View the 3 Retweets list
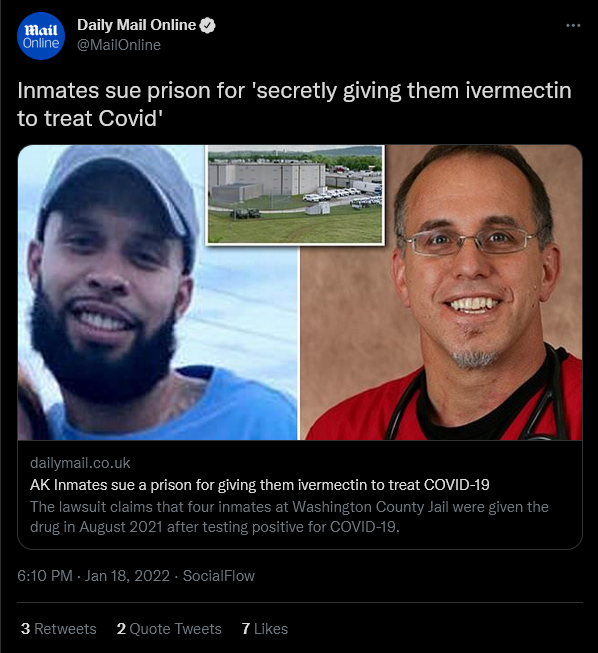Viewport: 598px width, 653px height. [x=58, y=628]
